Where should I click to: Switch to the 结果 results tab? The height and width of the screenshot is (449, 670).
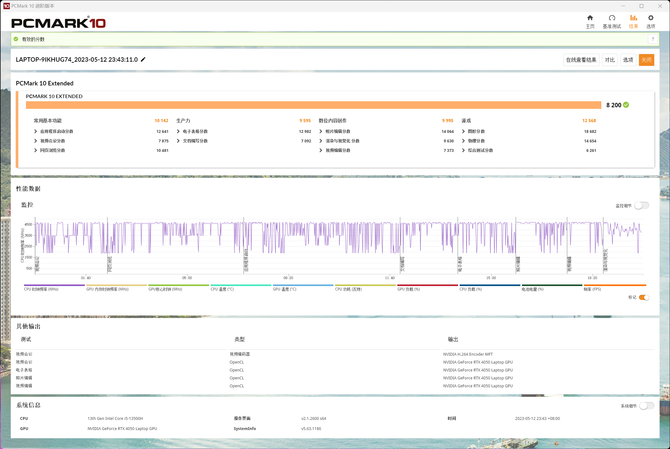(633, 21)
